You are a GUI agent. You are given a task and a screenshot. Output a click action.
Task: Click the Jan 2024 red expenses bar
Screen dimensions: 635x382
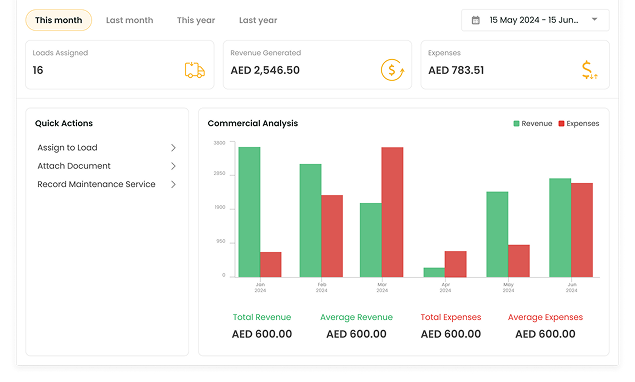tap(271, 265)
